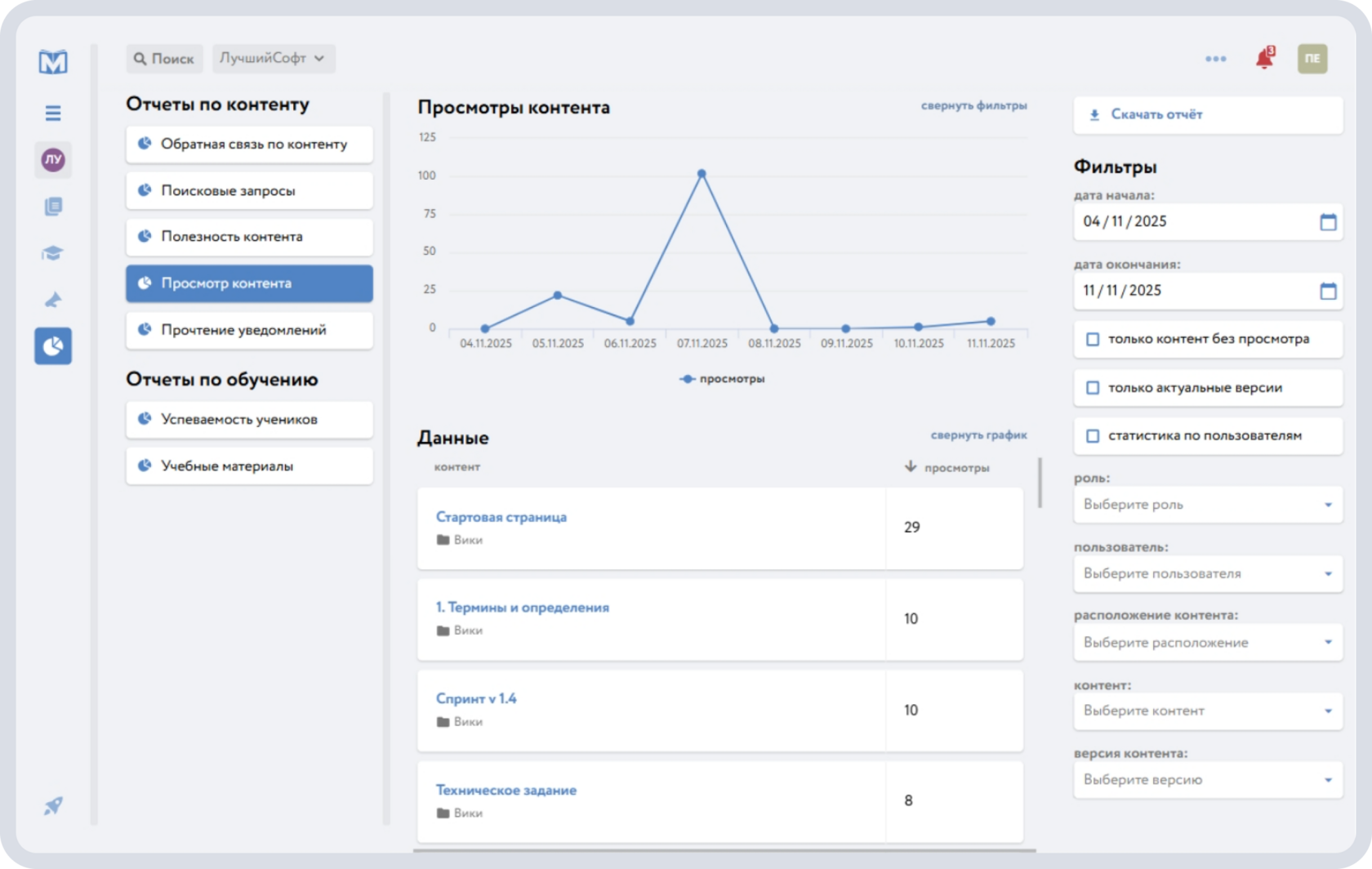Open Спринт v 1.4 content link
The height and width of the screenshot is (869, 1372).
[476, 699]
